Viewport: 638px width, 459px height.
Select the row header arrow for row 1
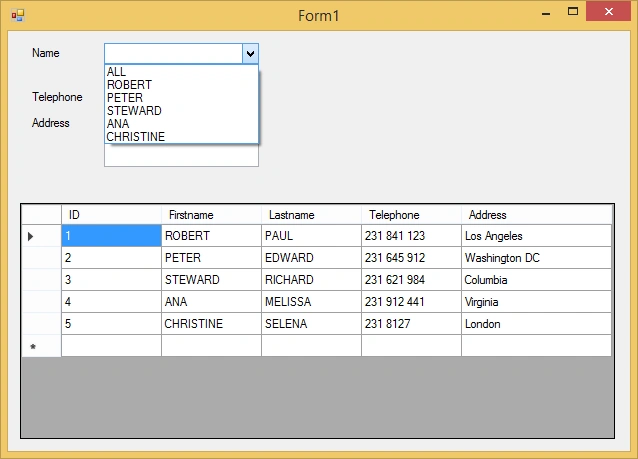click(x=42, y=236)
